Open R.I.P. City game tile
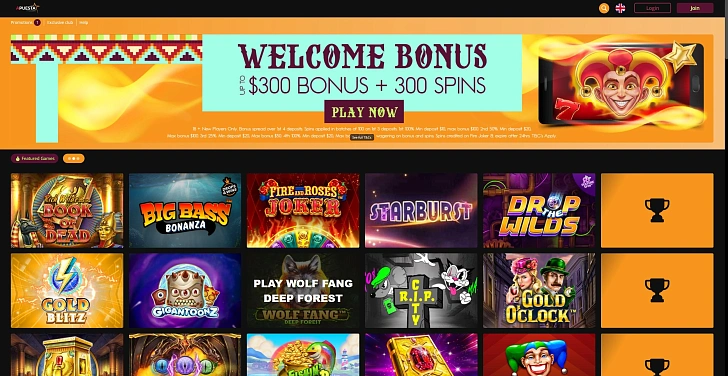Image resolution: width=728 pixels, height=376 pixels. coord(421,291)
